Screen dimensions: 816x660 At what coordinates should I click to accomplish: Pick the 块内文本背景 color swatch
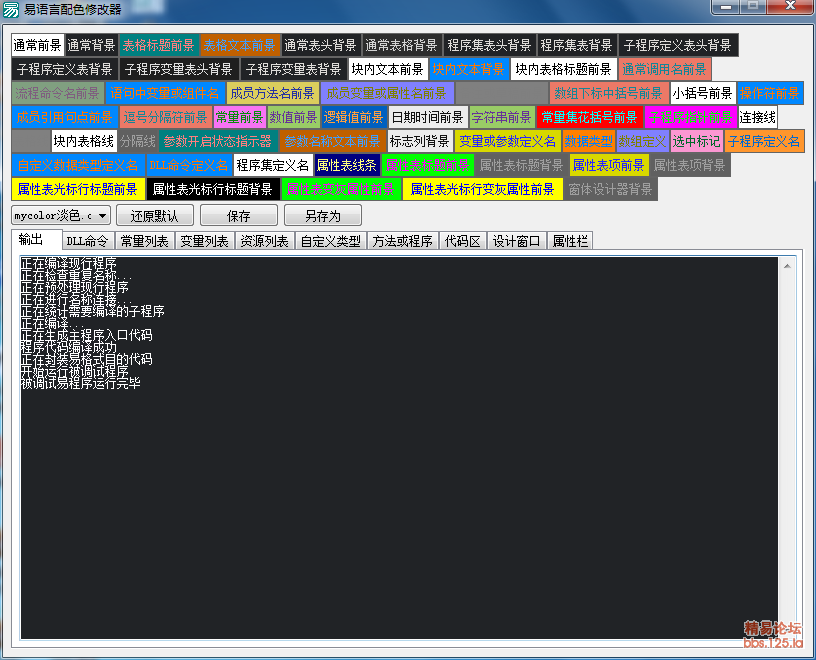[x=469, y=69]
